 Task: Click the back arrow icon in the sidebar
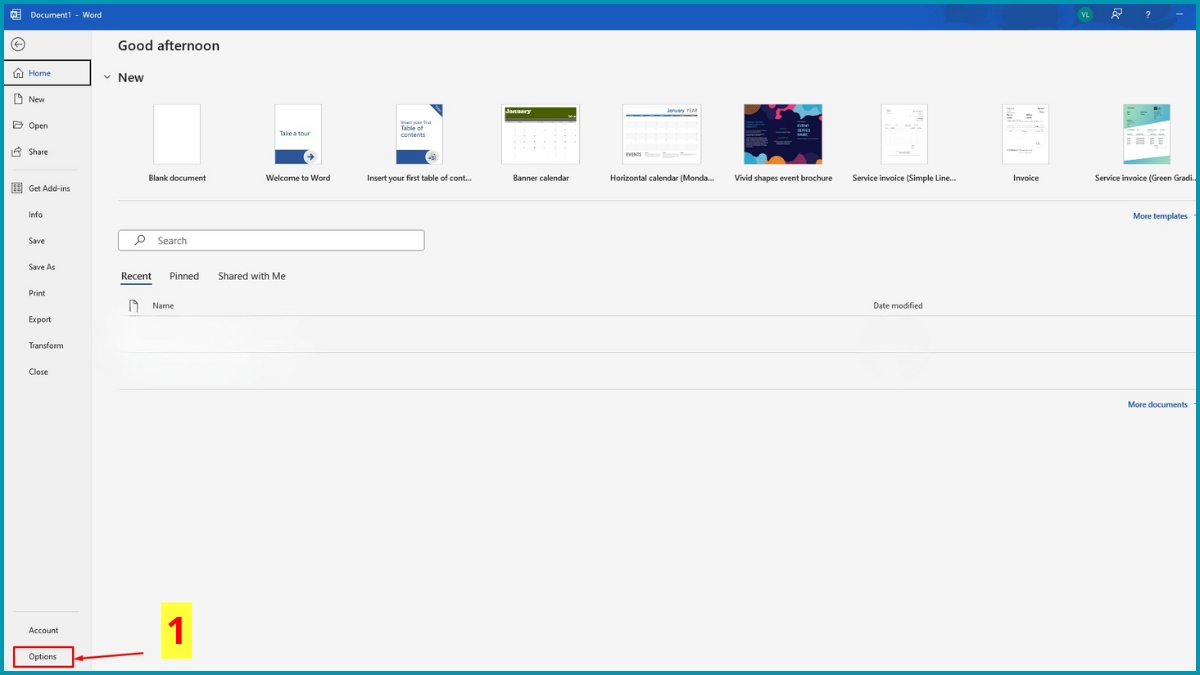pos(18,45)
